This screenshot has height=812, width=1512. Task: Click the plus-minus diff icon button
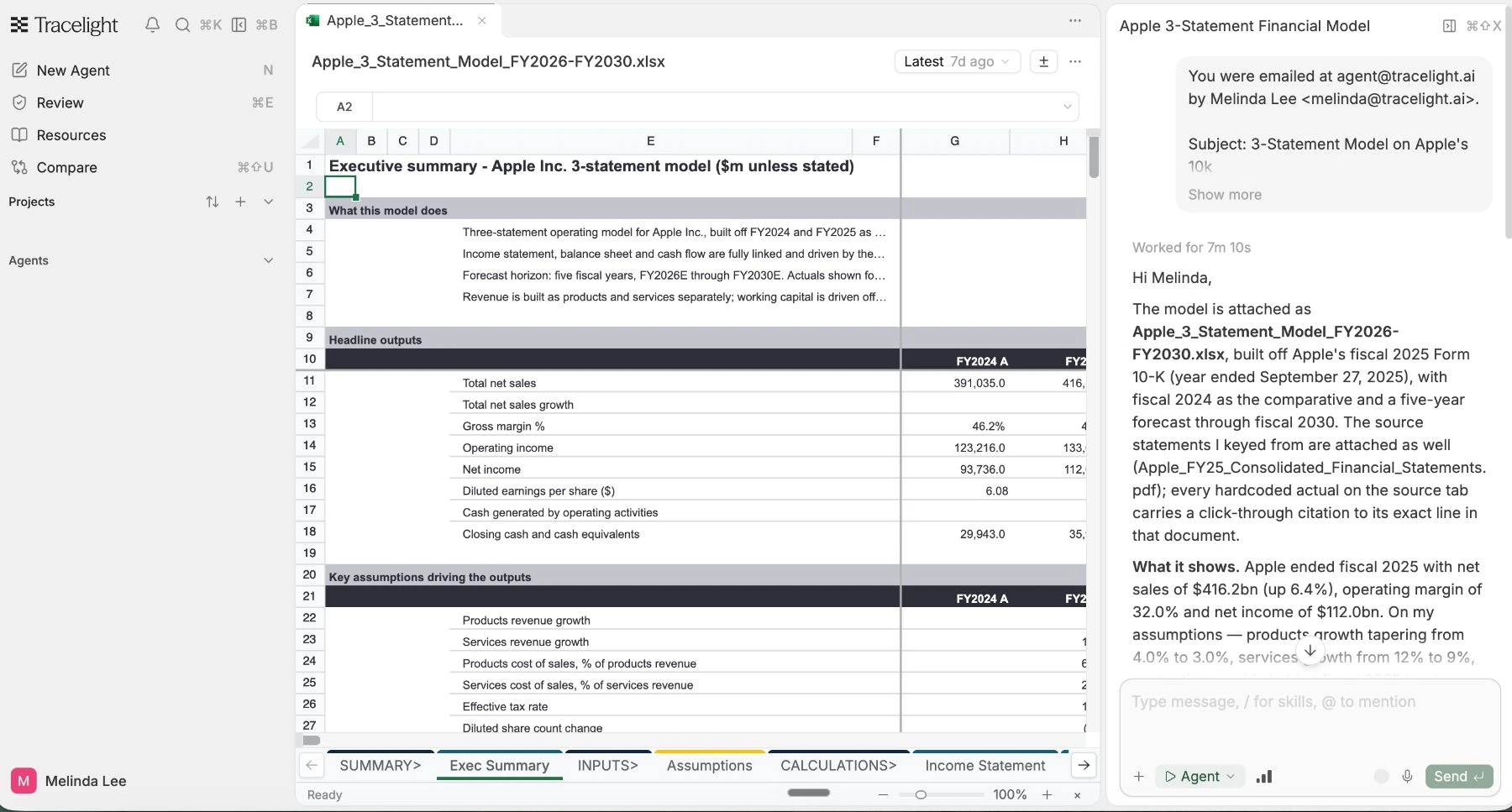coord(1043,61)
